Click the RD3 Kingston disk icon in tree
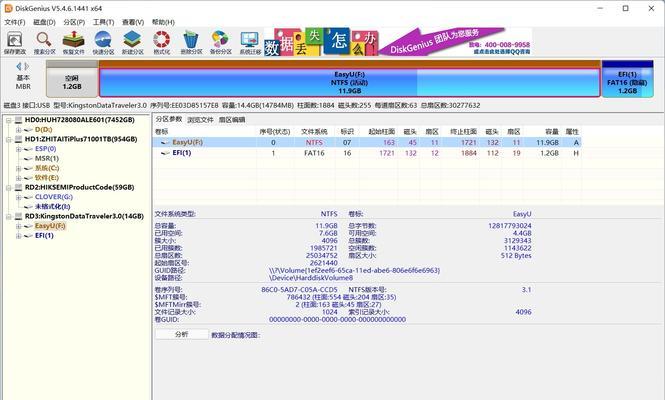Viewport: 665px width, 400px height. click(x=18, y=216)
